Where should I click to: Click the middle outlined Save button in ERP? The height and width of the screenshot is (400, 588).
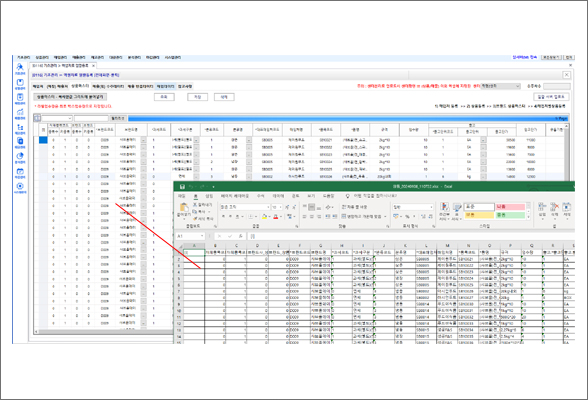(197, 97)
